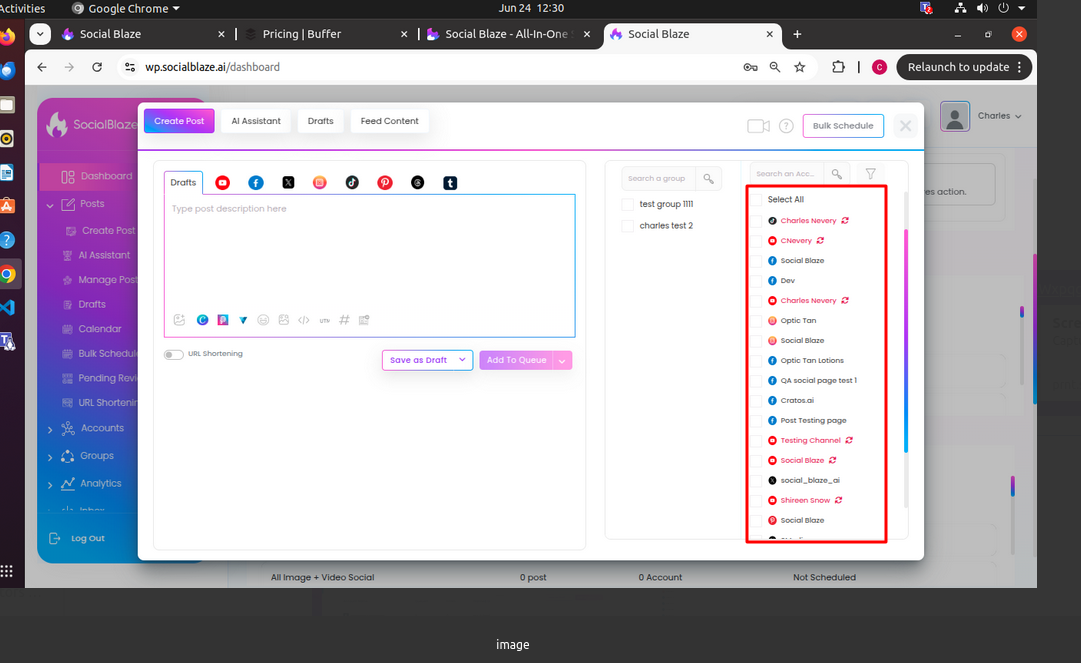Reload the page in Chrome

point(97,67)
